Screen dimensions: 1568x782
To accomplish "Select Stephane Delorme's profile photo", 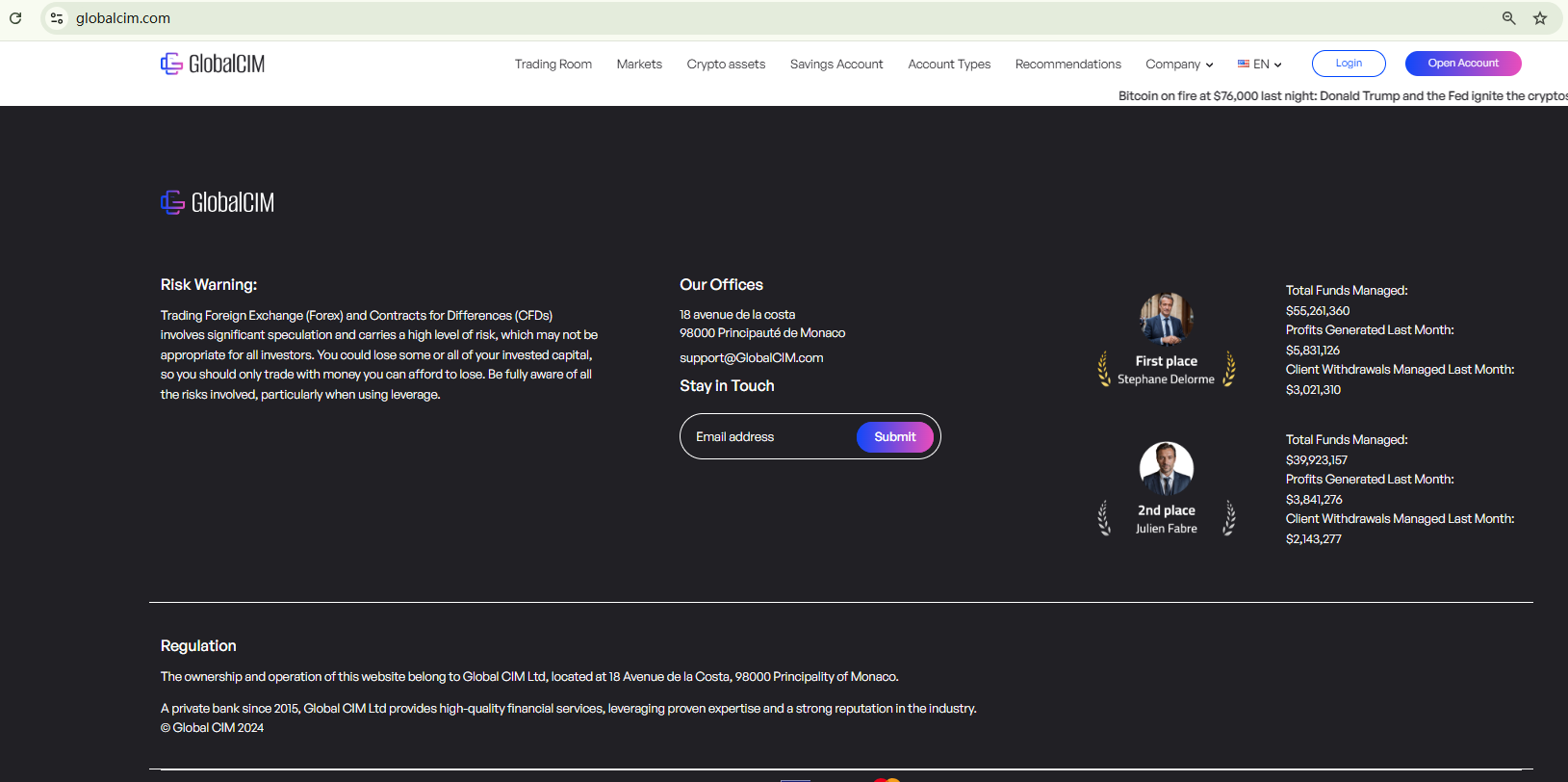I will (1167, 319).
